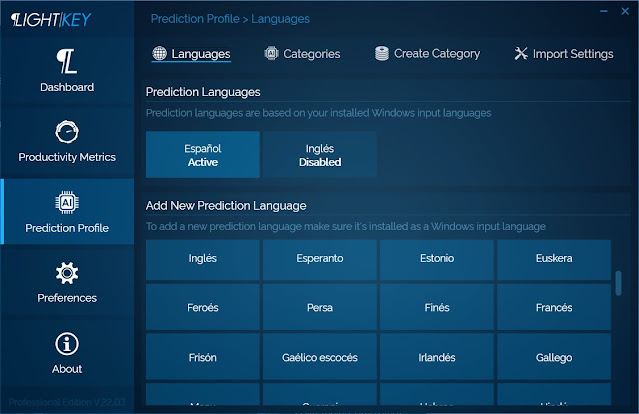The width and height of the screenshot is (639, 414).
Task: Click the Prediction Languages heading
Action: [203, 92]
